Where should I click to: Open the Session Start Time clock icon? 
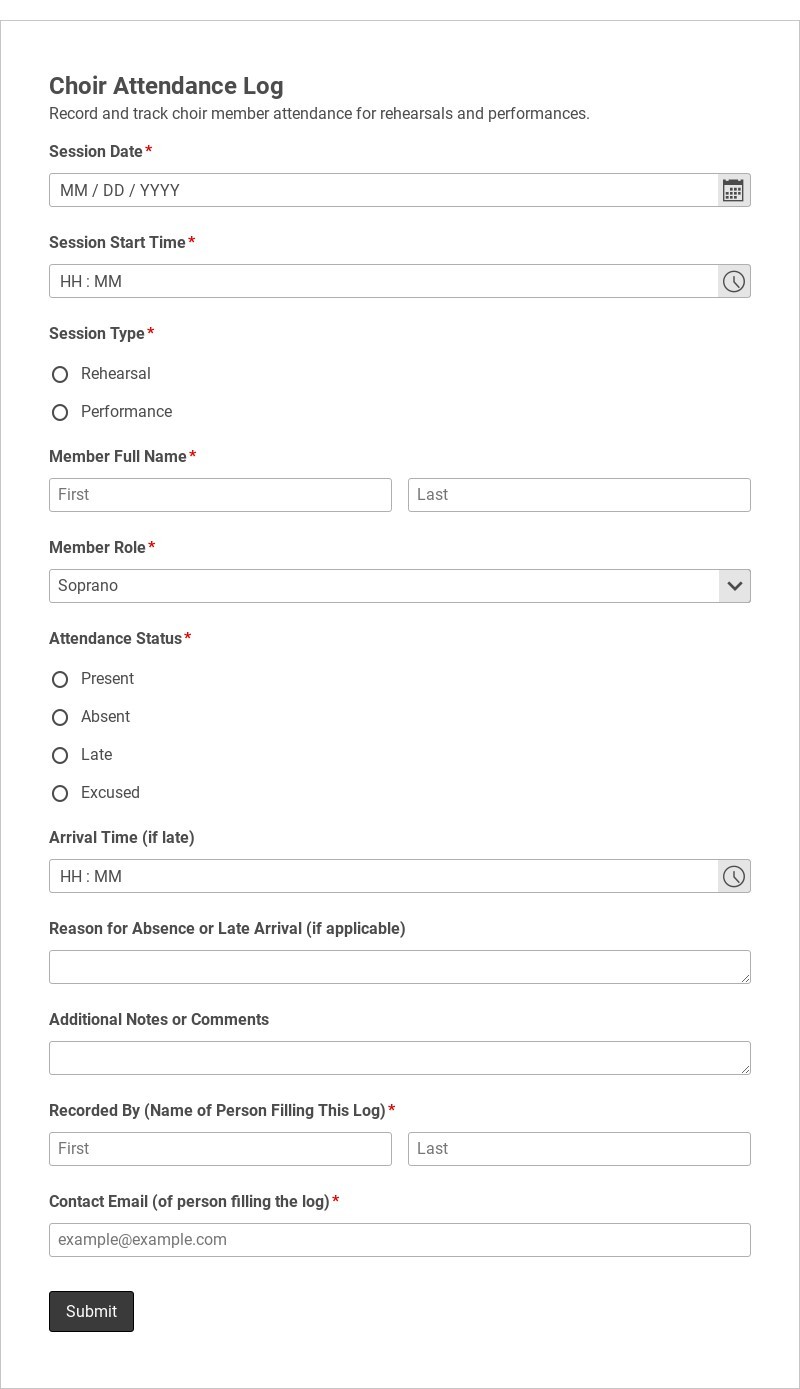point(734,281)
